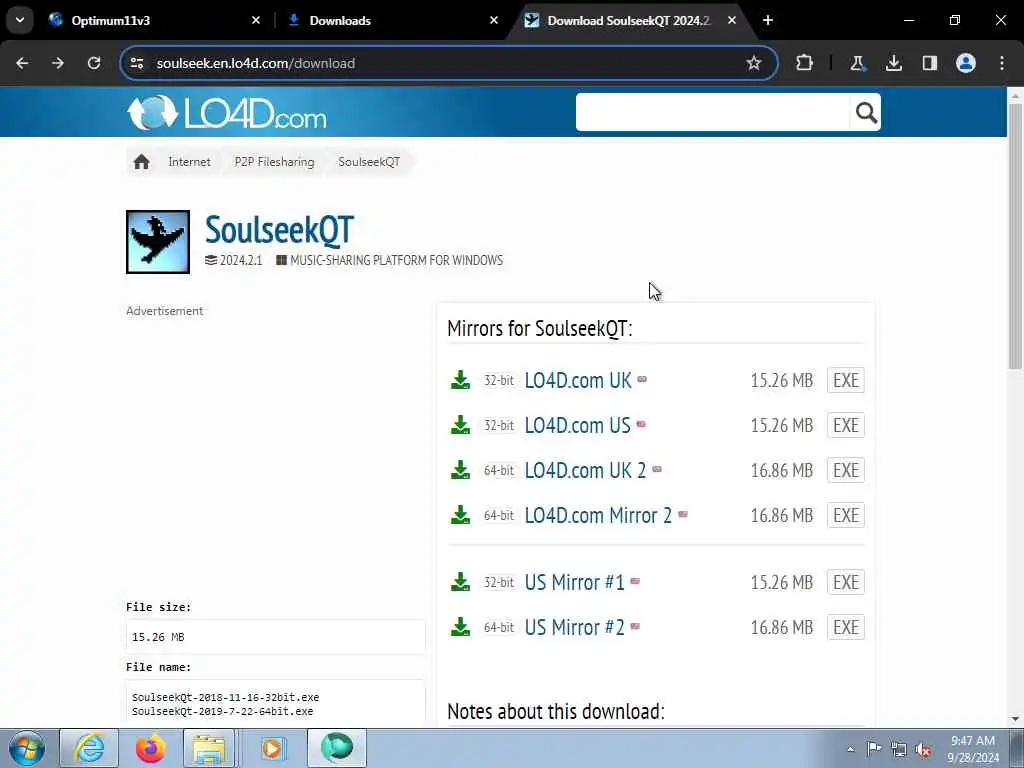Image resolution: width=1024 pixels, height=768 pixels.
Task: Click the EXE badge on LO4D.com UK row
Action: click(846, 380)
